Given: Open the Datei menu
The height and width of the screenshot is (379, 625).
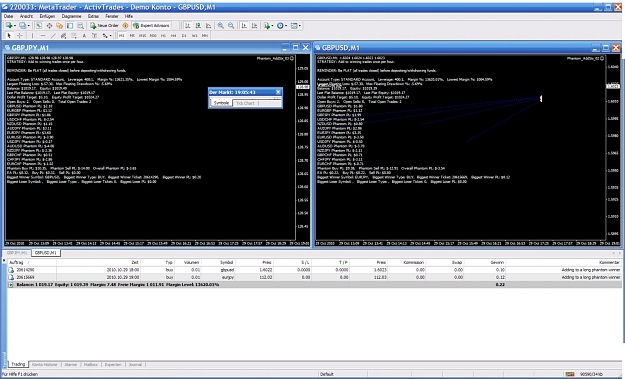Looking at the screenshot, I should click(8, 16).
